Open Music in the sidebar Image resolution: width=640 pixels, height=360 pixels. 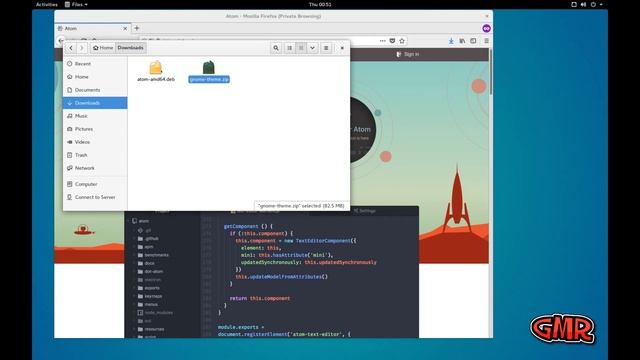tap(95, 116)
